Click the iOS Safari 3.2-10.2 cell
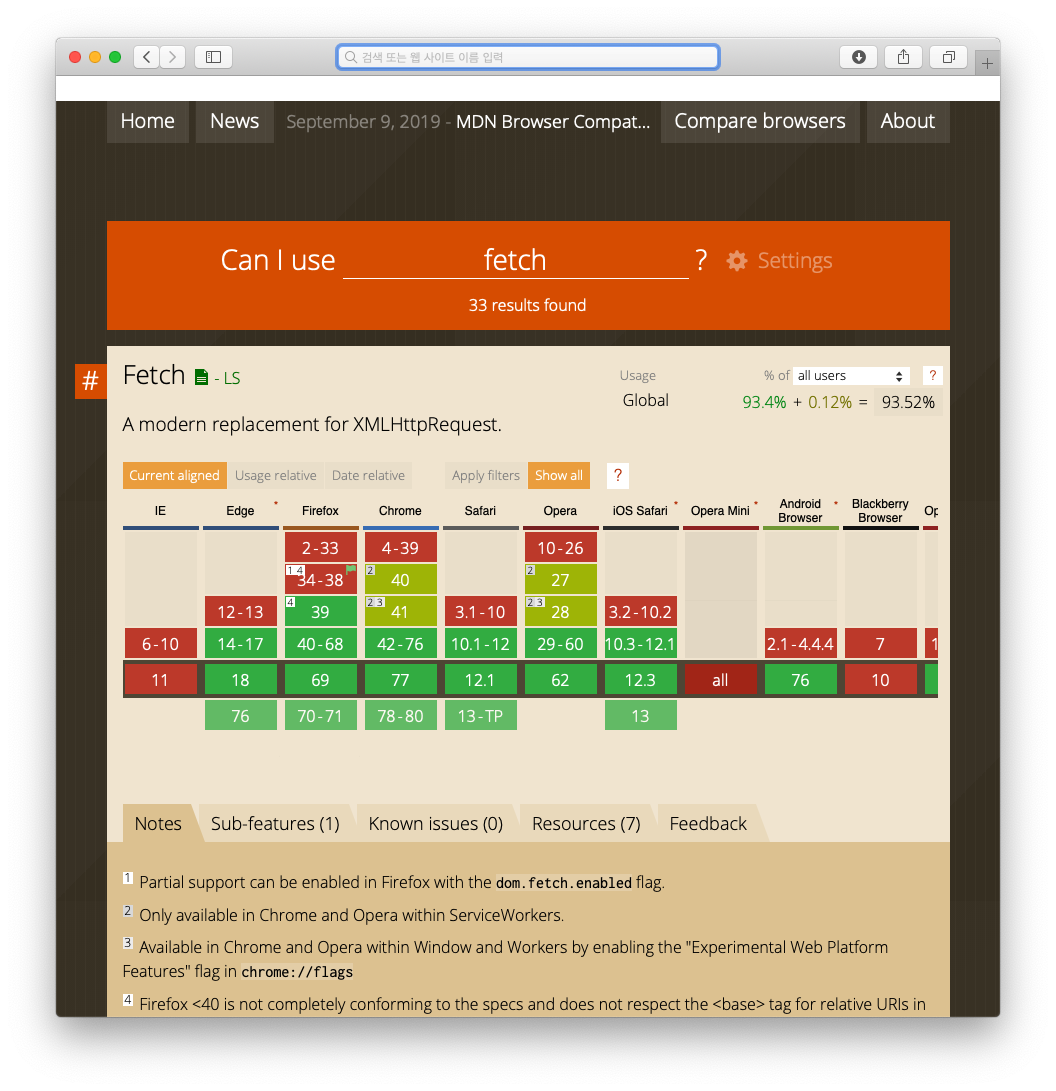The image size is (1056, 1091). pos(641,612)
